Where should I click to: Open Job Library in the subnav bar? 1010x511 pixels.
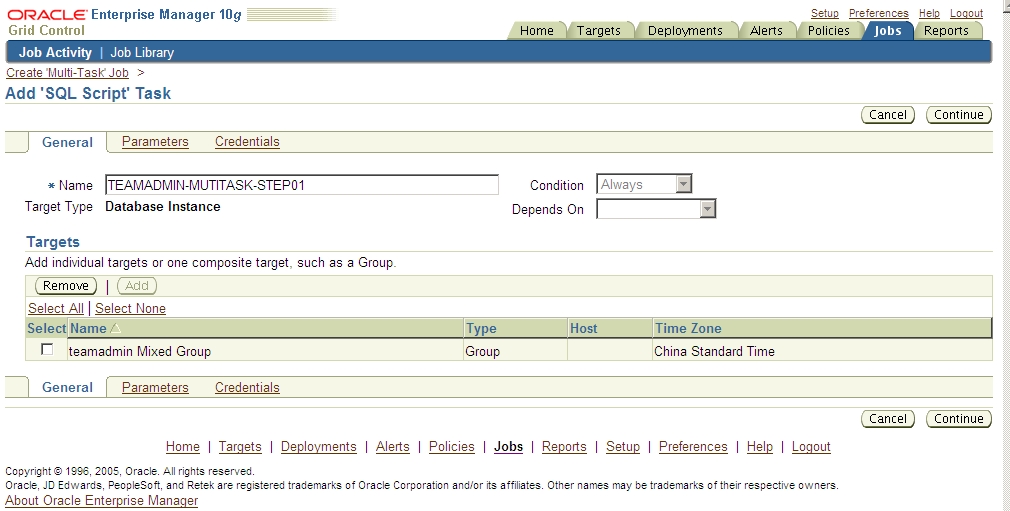(142, 52)
